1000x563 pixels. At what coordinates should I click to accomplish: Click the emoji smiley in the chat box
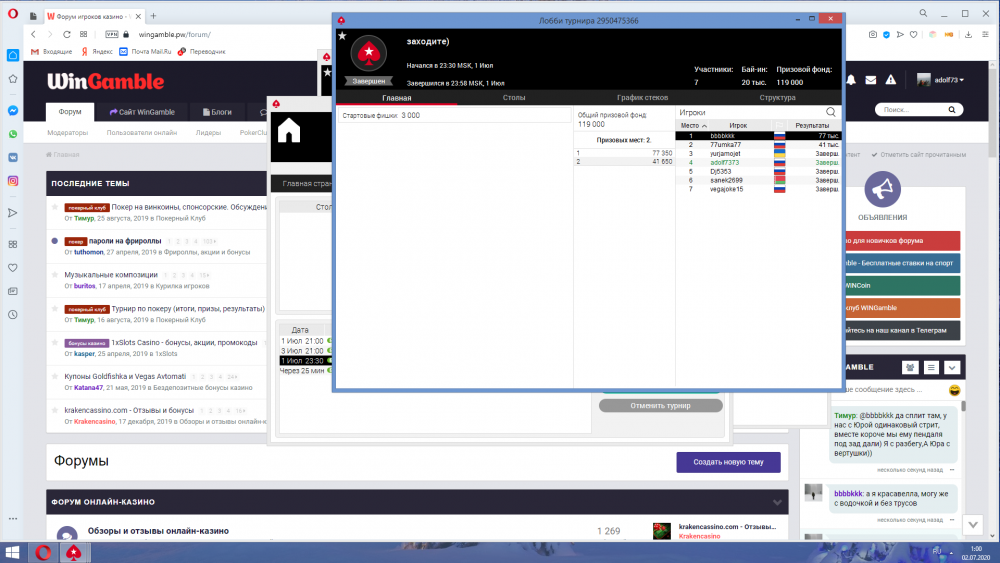[x=955, y=388]
